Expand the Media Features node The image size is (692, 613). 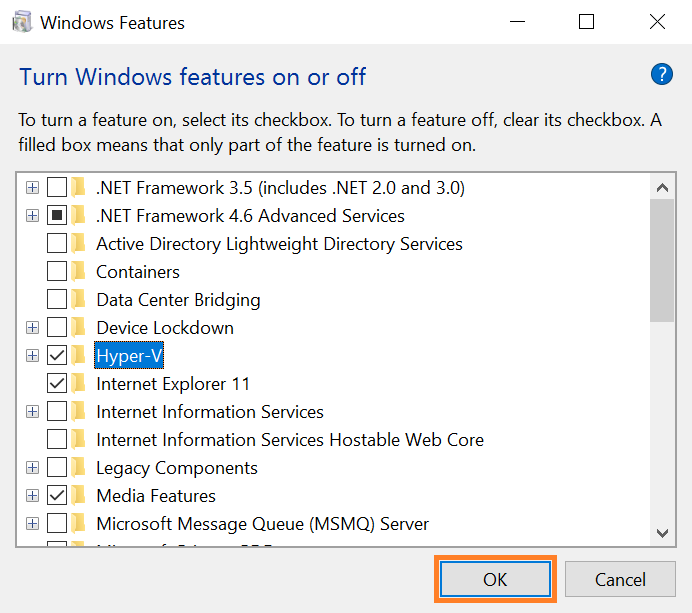click(x=32, y=496)
